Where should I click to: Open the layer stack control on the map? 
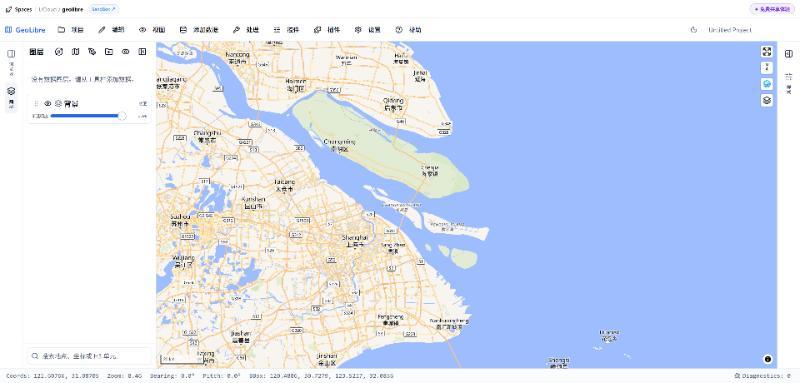766,100
